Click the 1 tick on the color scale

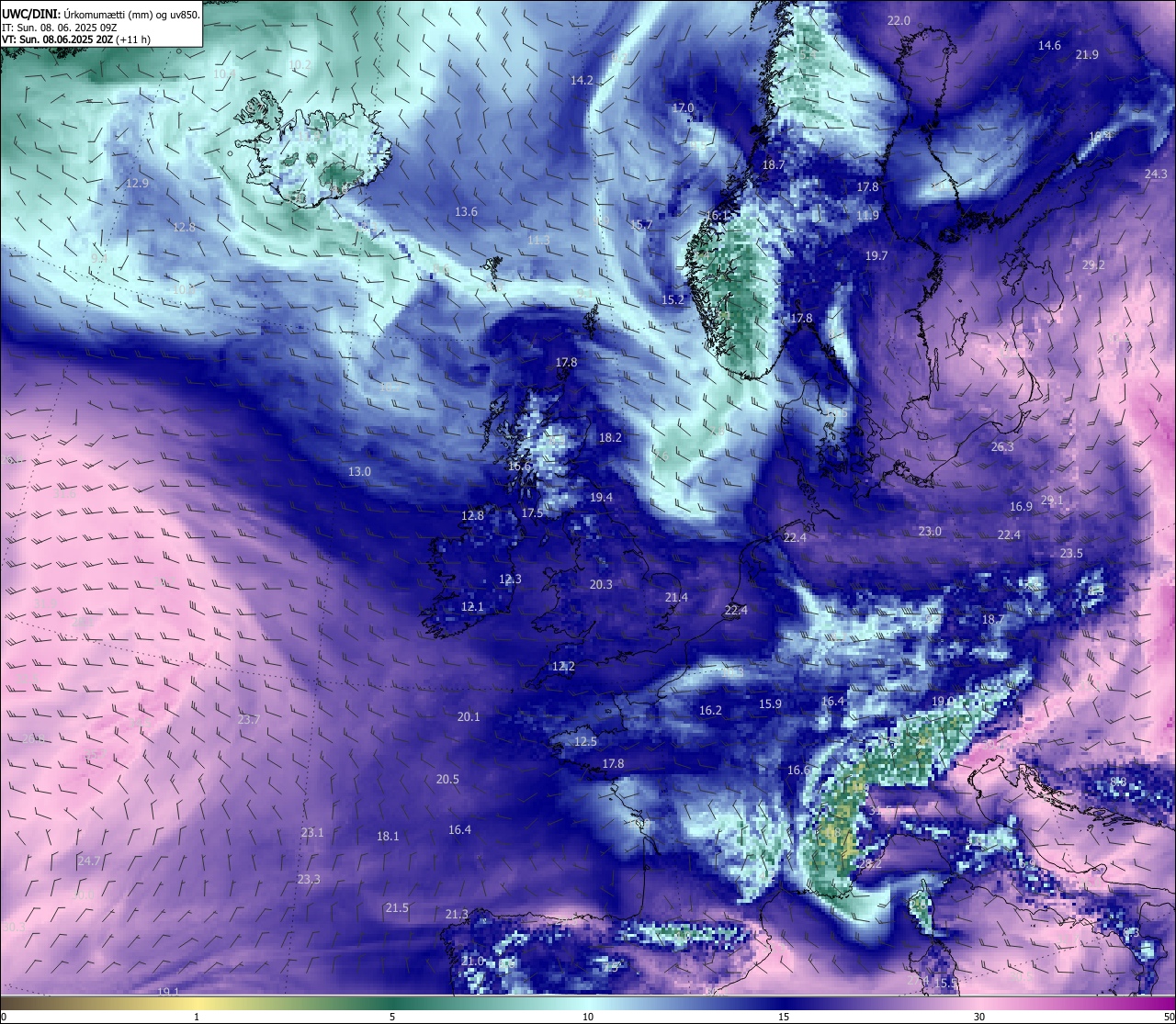pos(197,1017)
